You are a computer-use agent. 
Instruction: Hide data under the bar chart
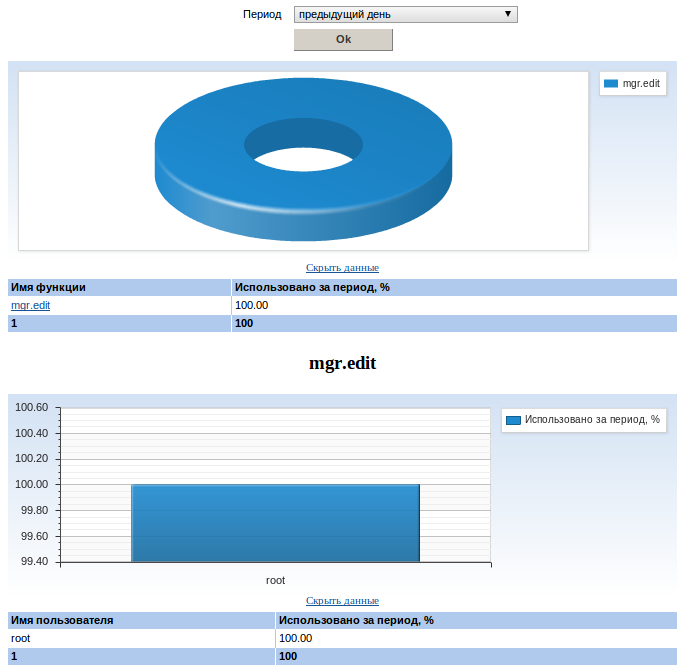tap(342, 600)
